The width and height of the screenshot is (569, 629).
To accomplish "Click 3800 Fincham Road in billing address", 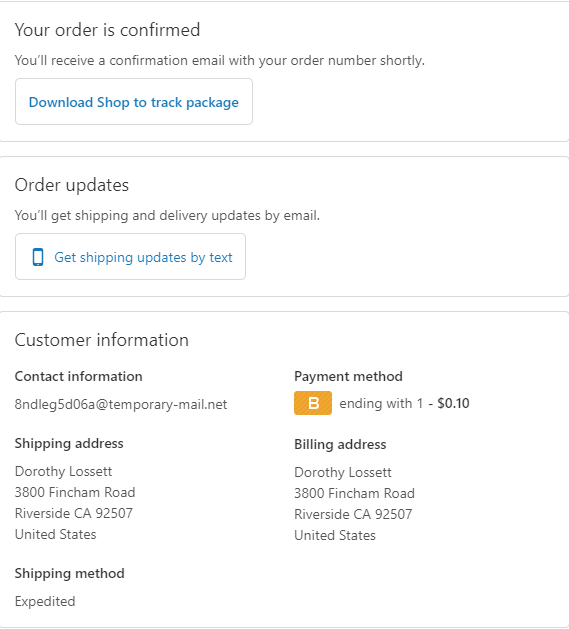I will [x=354, y=493].
